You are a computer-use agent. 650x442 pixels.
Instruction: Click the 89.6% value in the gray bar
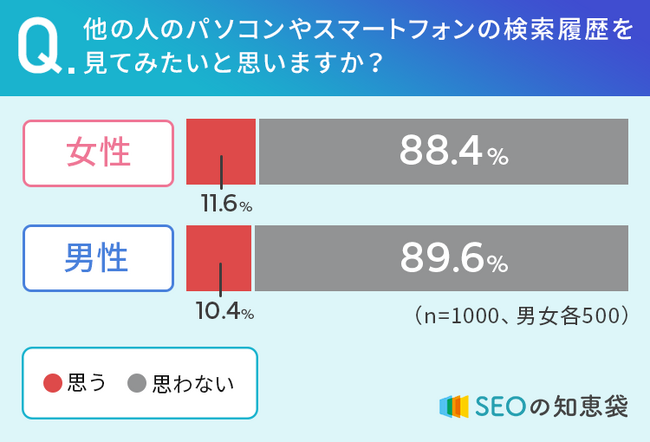tap(454, 258)
